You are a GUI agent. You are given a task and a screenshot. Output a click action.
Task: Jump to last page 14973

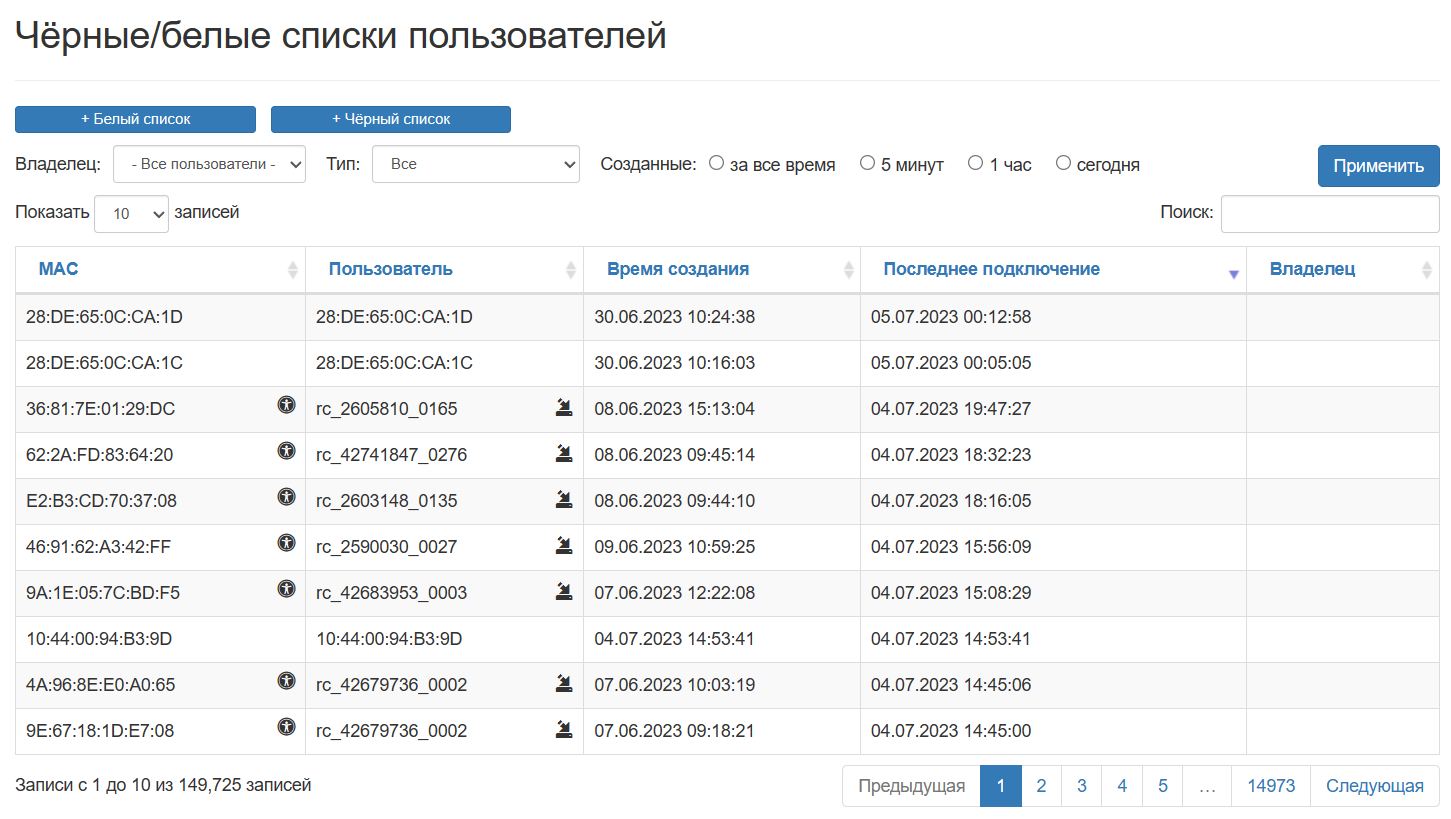pos(1271,786)
